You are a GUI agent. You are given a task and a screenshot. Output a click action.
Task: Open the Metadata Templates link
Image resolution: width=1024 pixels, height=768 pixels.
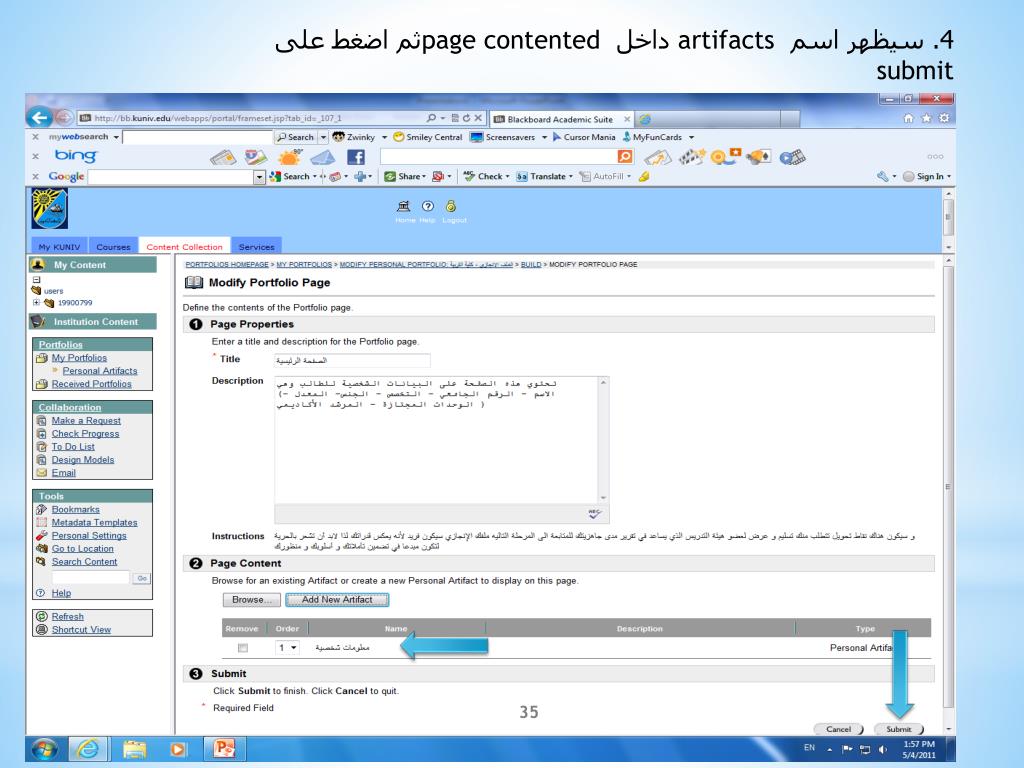tap(95, 522)
